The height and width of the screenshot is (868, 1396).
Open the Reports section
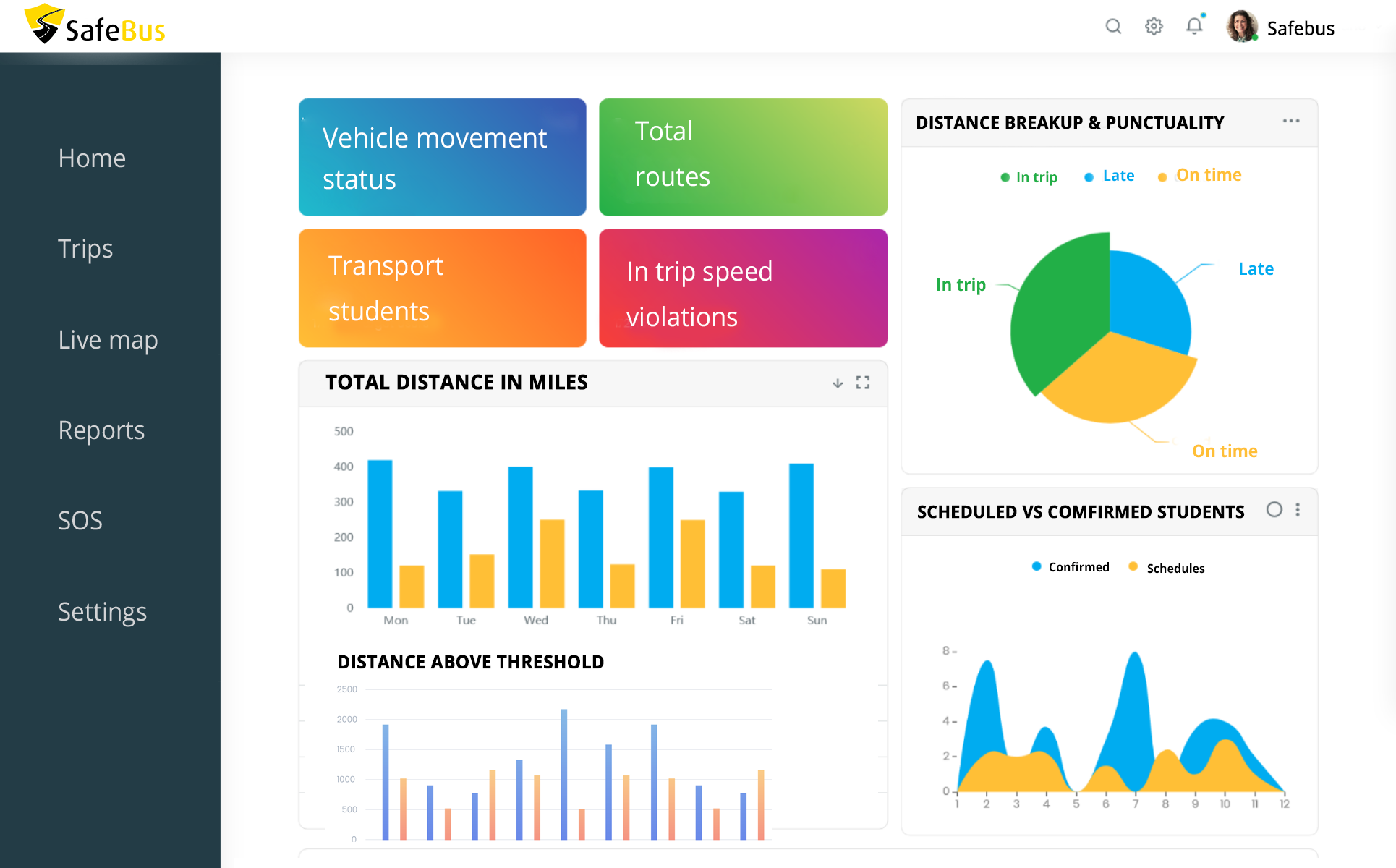101,430
